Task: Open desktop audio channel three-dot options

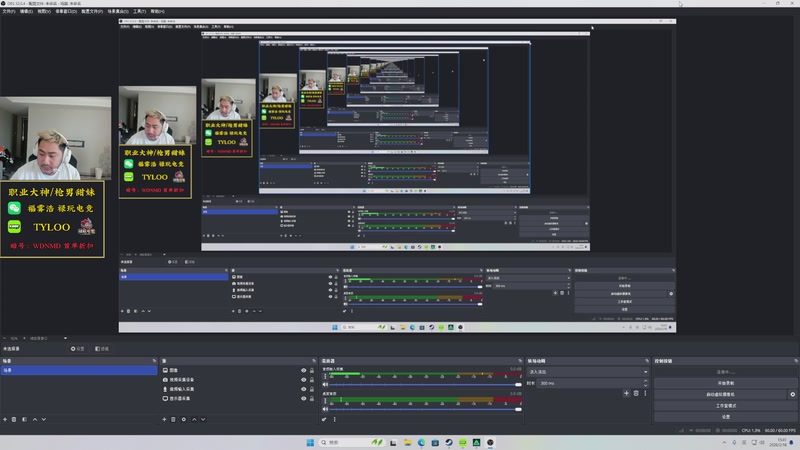Action: pos(326,401)
